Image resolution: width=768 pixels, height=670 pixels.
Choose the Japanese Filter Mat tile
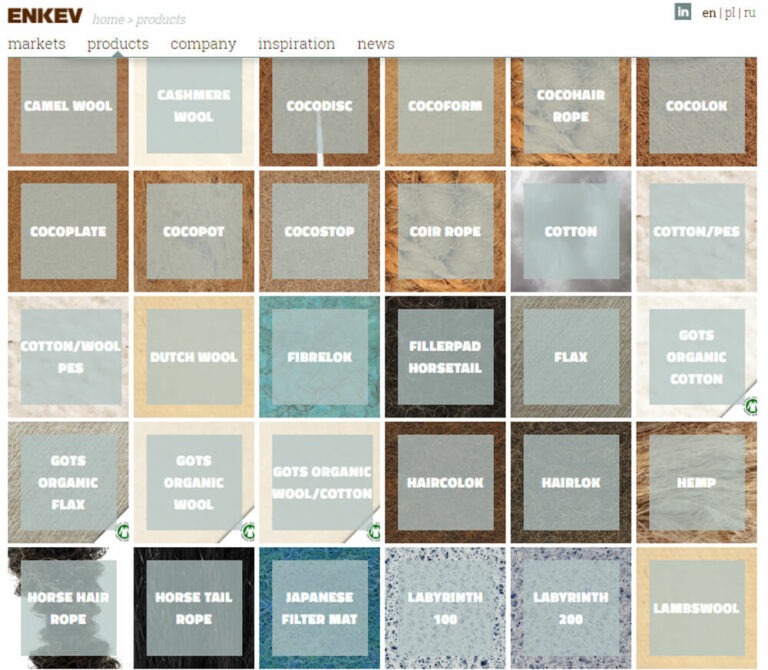coord(319,608)
